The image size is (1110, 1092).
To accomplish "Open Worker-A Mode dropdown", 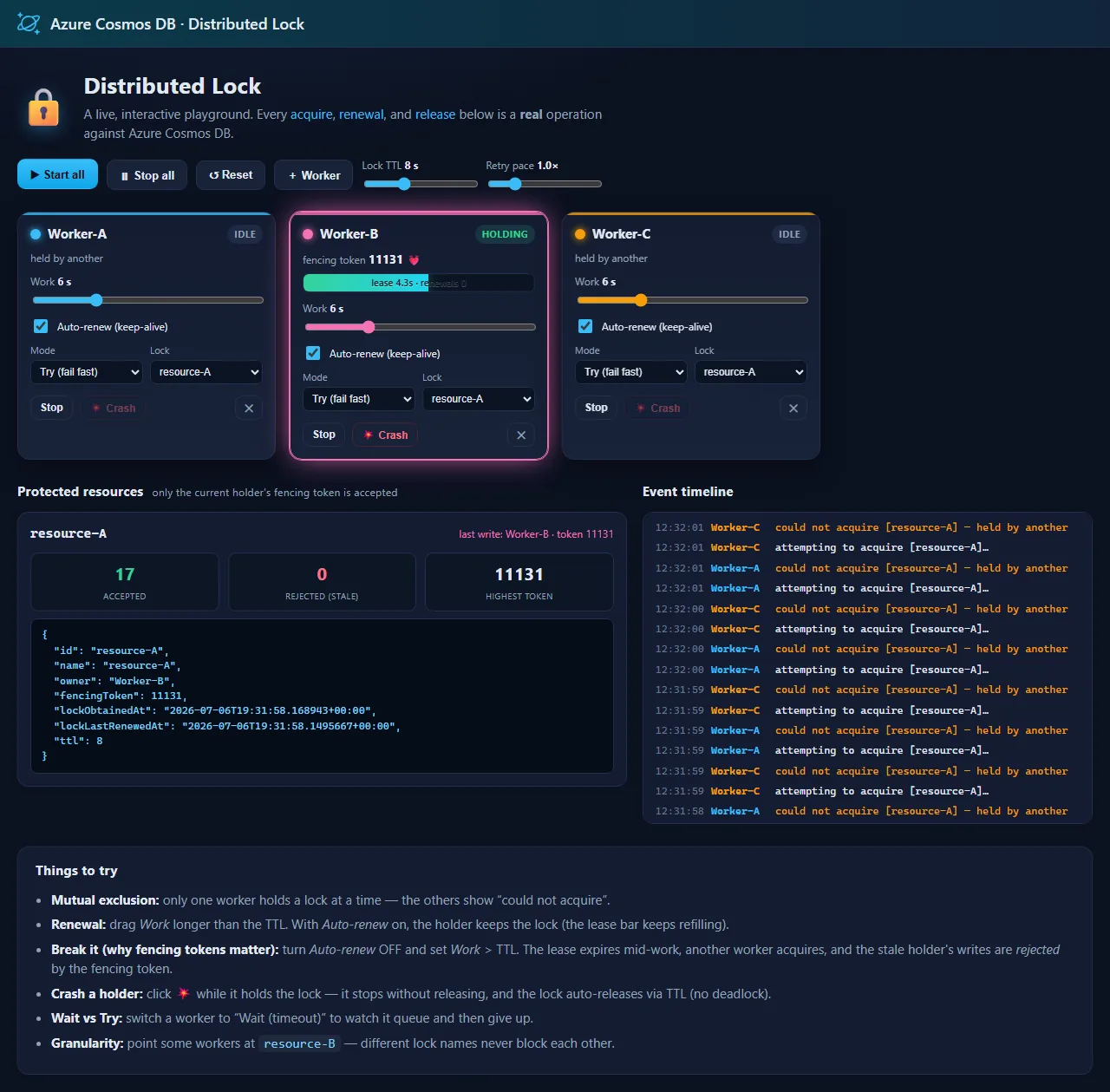I will click(87, 372).
